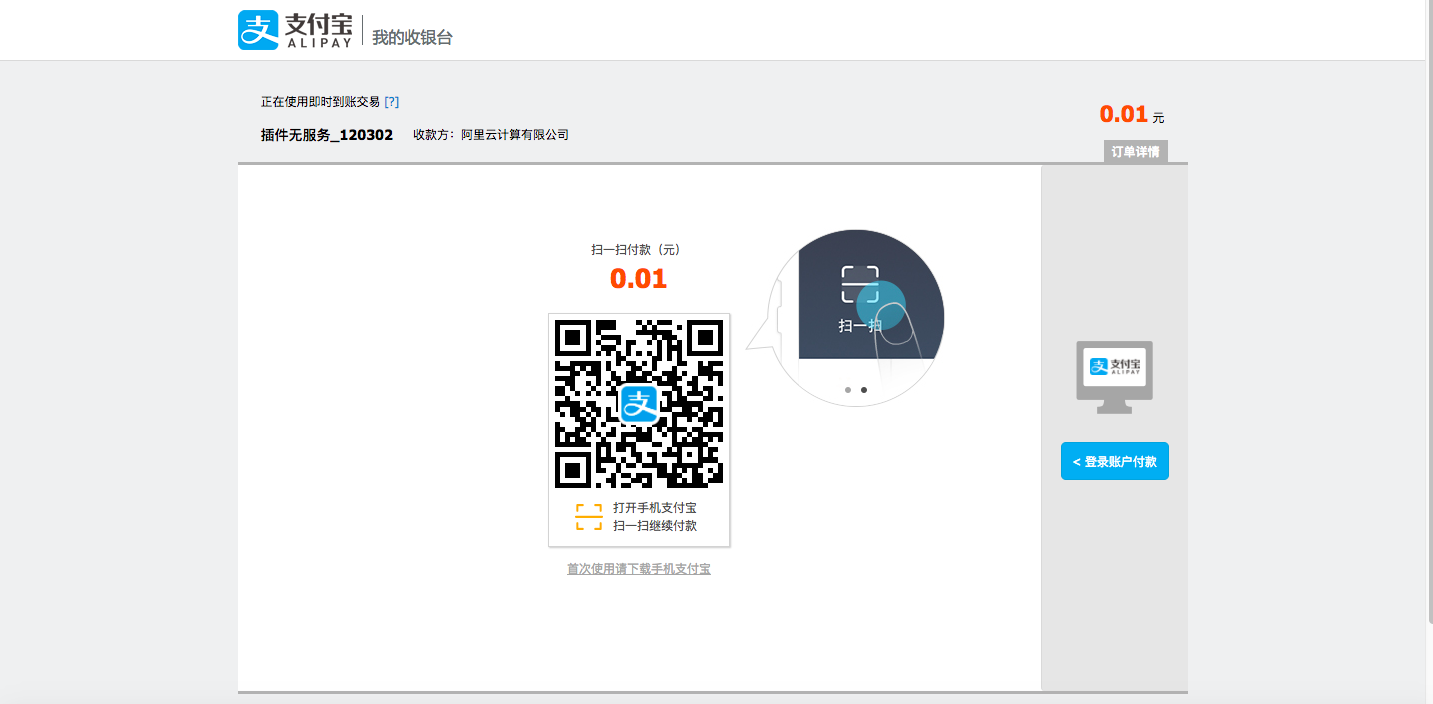Click the Alipay computer monitor icon
Viewport: 1433px width, 704px height.
1114,377
